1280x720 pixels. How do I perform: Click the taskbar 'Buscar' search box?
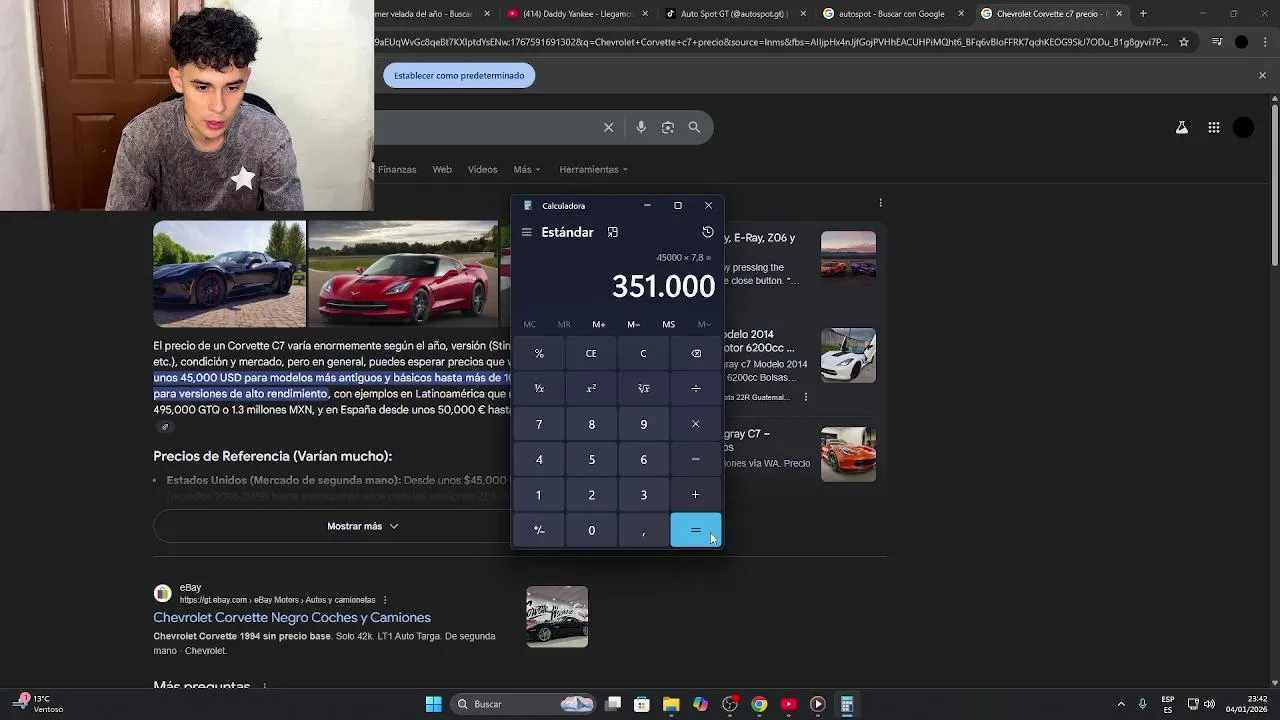(523, 704)
